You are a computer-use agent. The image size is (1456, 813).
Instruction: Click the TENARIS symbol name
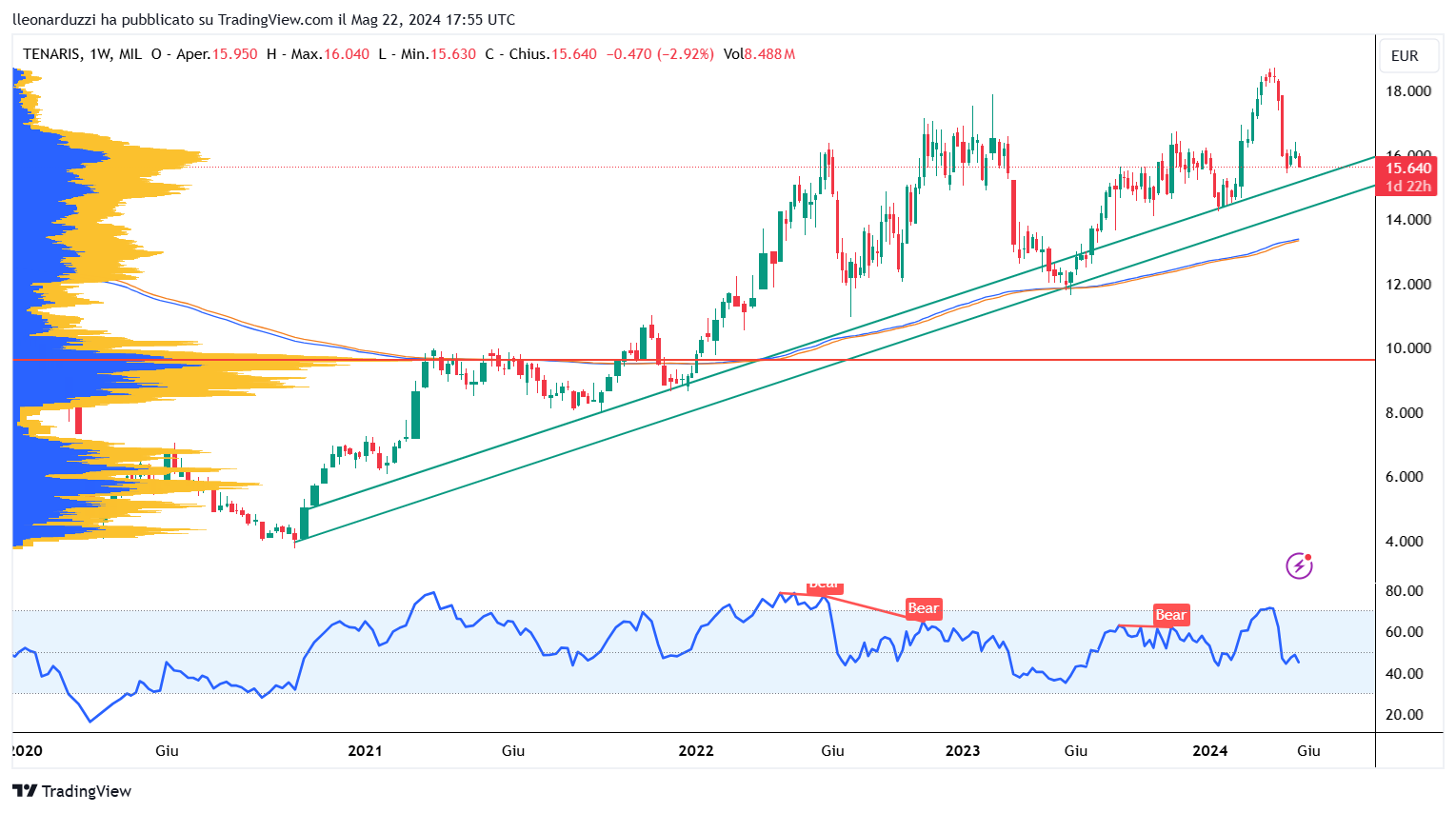[x=51, y=54]
